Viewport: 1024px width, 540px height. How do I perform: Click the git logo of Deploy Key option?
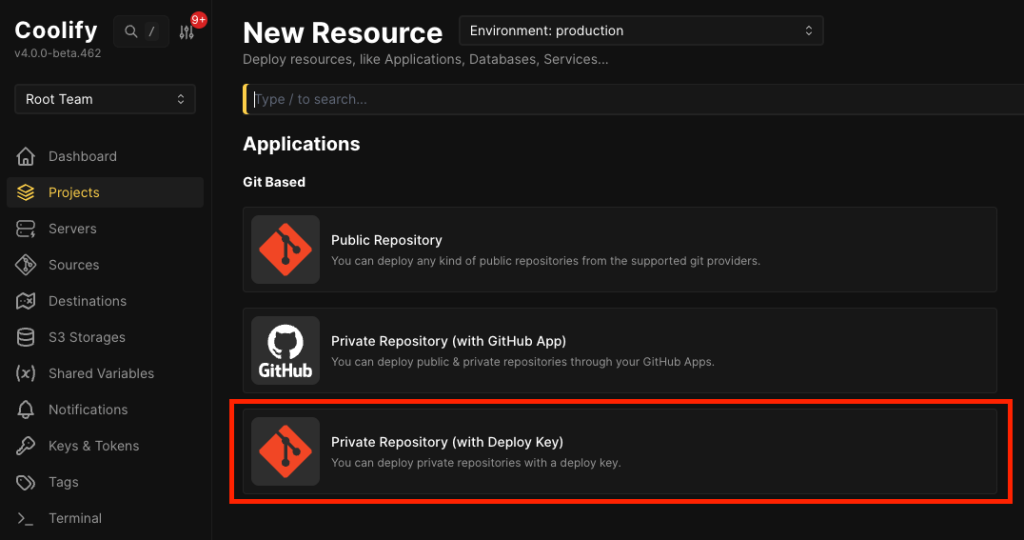(285, 452)
